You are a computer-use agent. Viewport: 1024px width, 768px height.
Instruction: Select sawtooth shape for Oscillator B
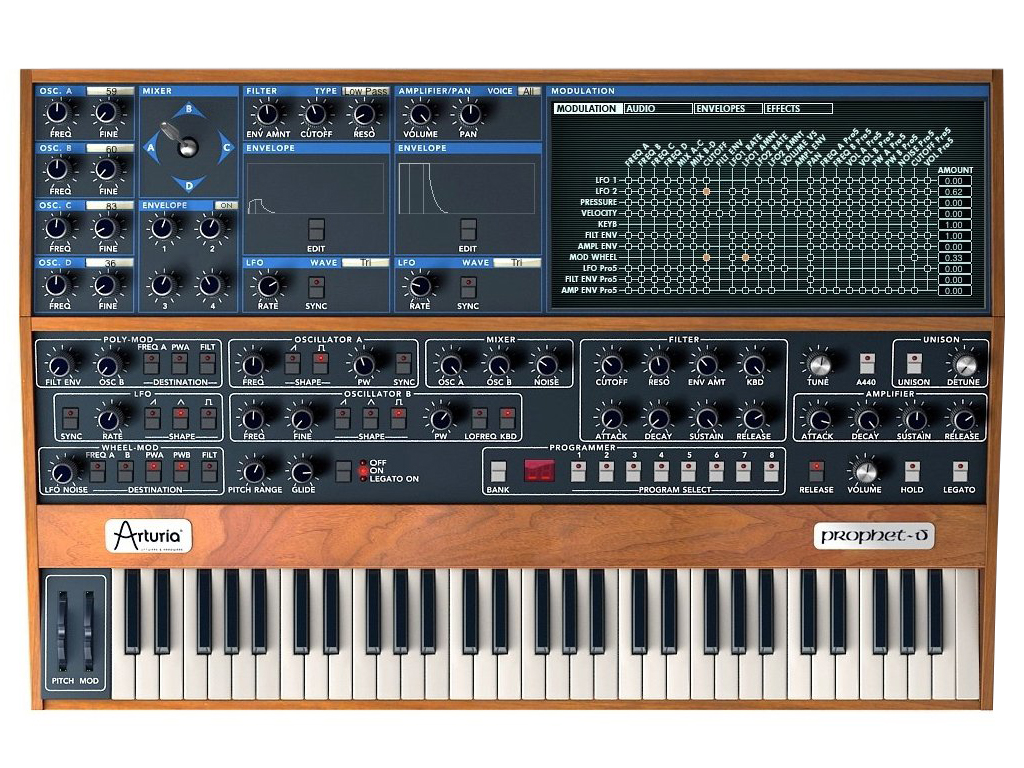pos(343,417)
